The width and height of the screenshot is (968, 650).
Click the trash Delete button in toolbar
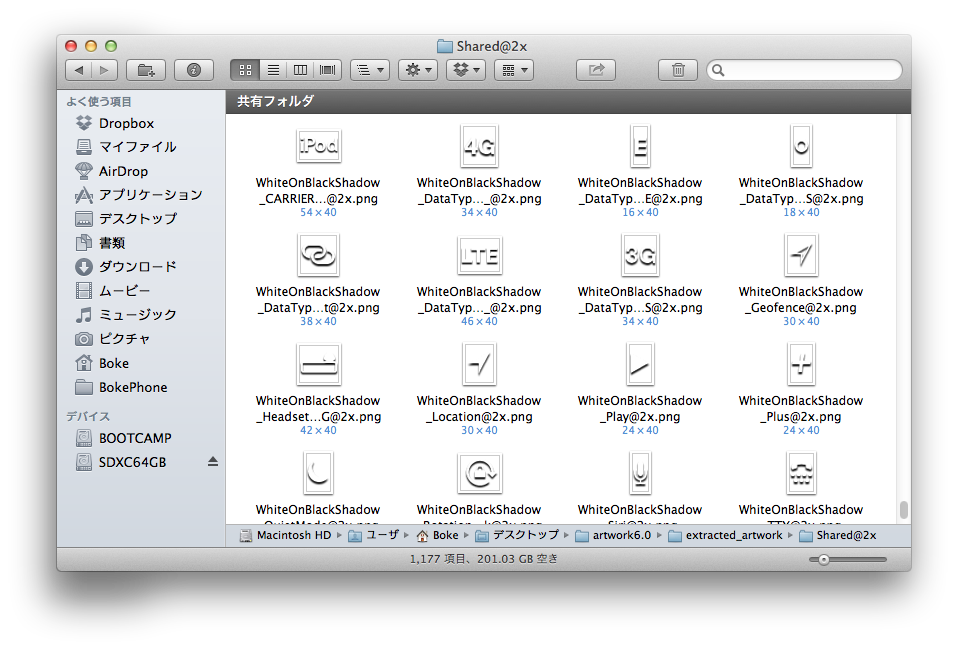coord(678,70)
